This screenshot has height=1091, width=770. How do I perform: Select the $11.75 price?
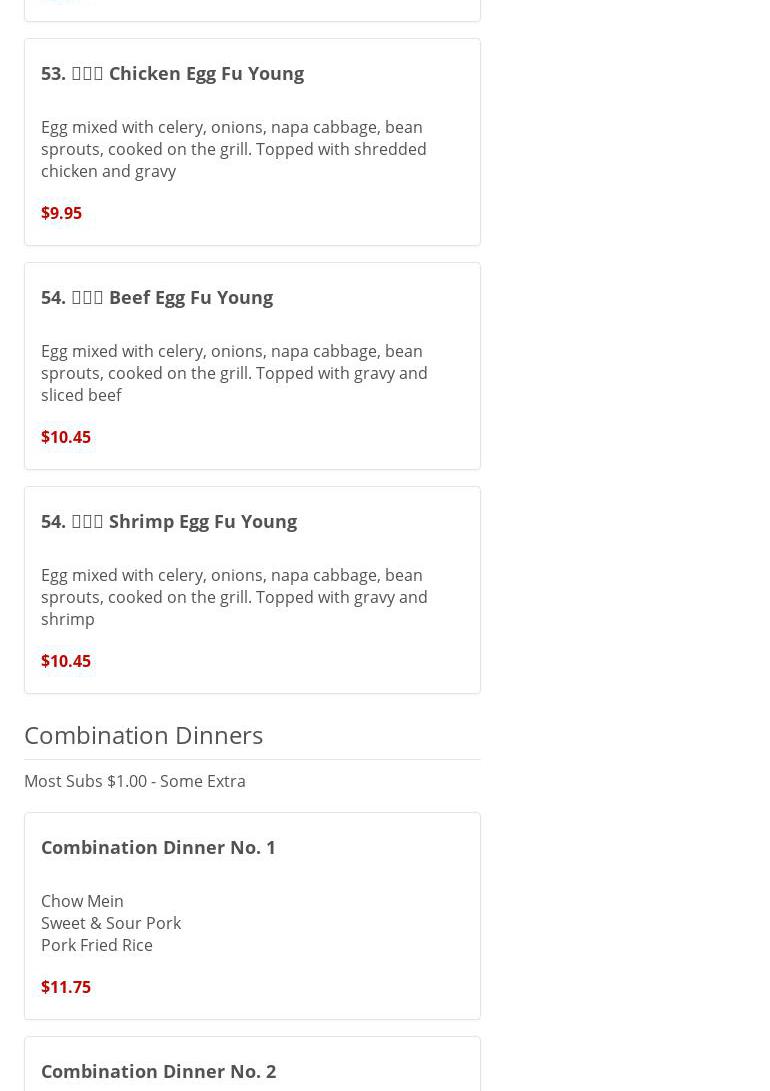66,987
